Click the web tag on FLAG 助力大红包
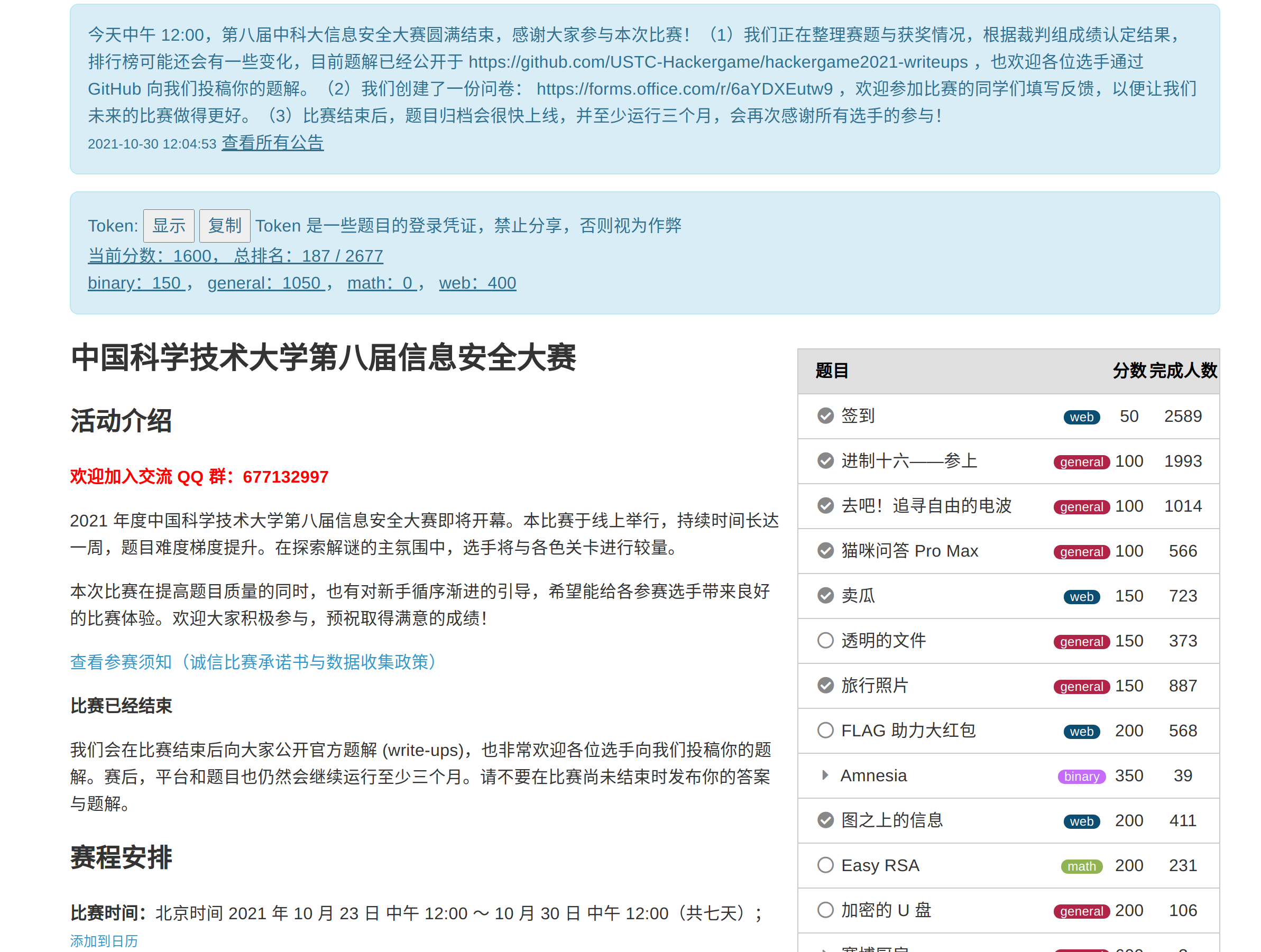Screen dimensions: 1261x952 (1081, 732)
